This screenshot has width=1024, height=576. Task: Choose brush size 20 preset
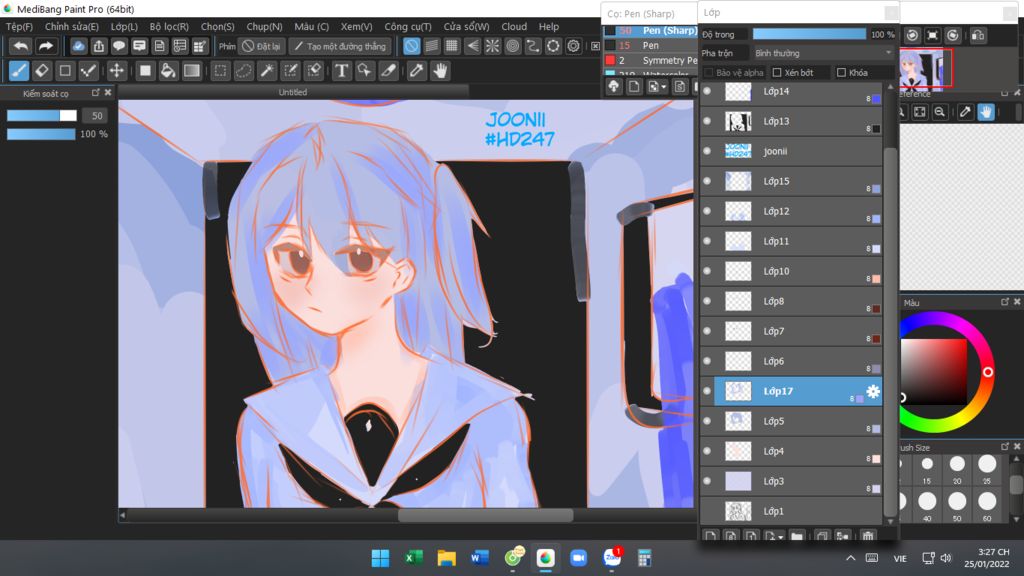coord(957,464)
